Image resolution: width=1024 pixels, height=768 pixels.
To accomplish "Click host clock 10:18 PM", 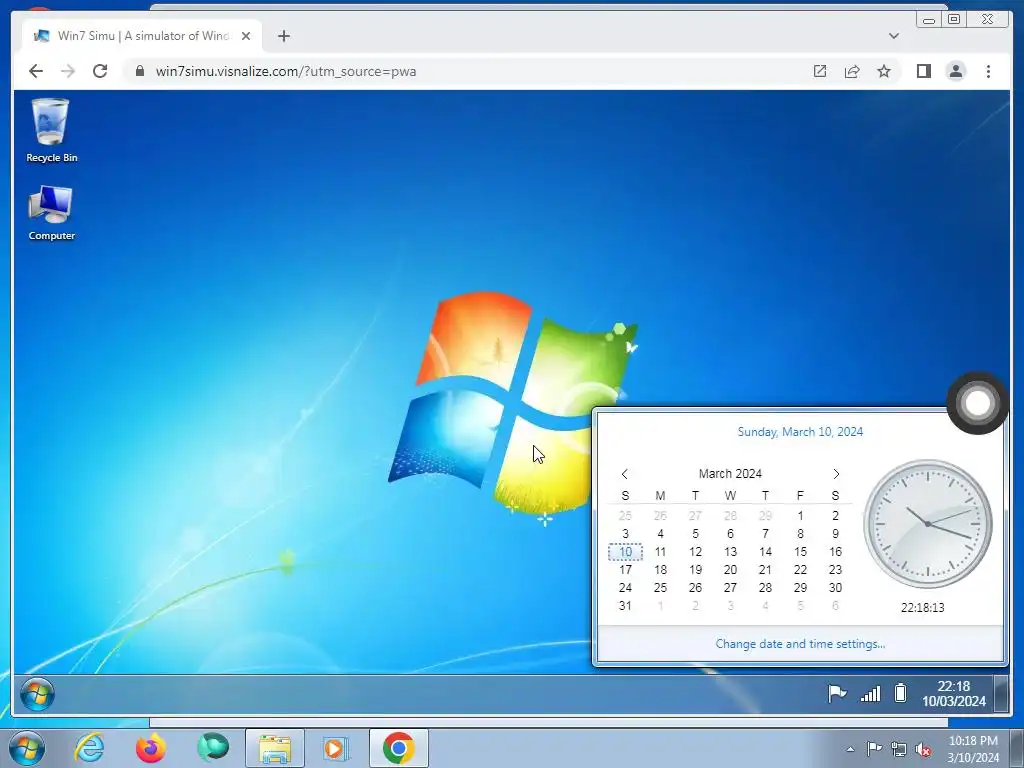I will coord(973,749).
